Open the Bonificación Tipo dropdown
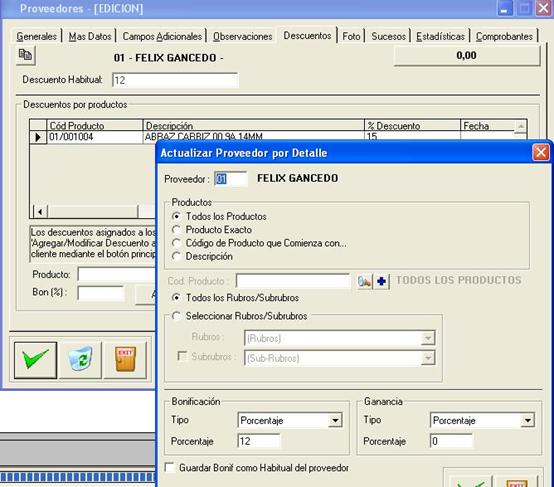The width and height of the screenshot is (554, 487). pos(335,421)
